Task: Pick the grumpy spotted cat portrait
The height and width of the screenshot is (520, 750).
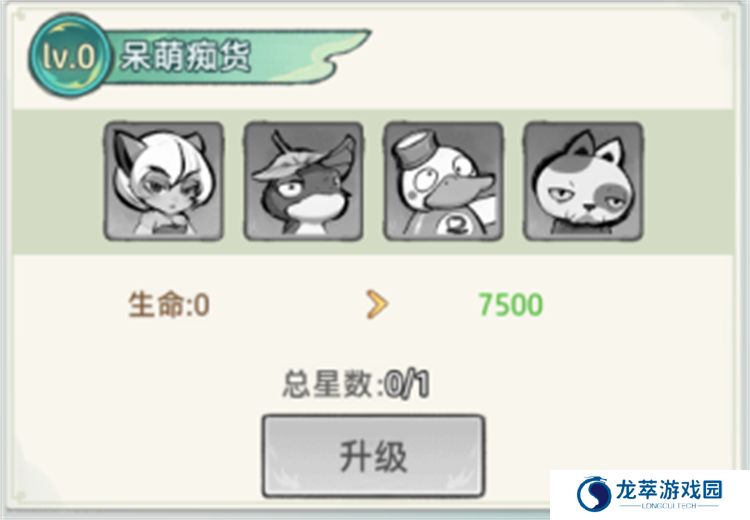Action: point(583,181)
